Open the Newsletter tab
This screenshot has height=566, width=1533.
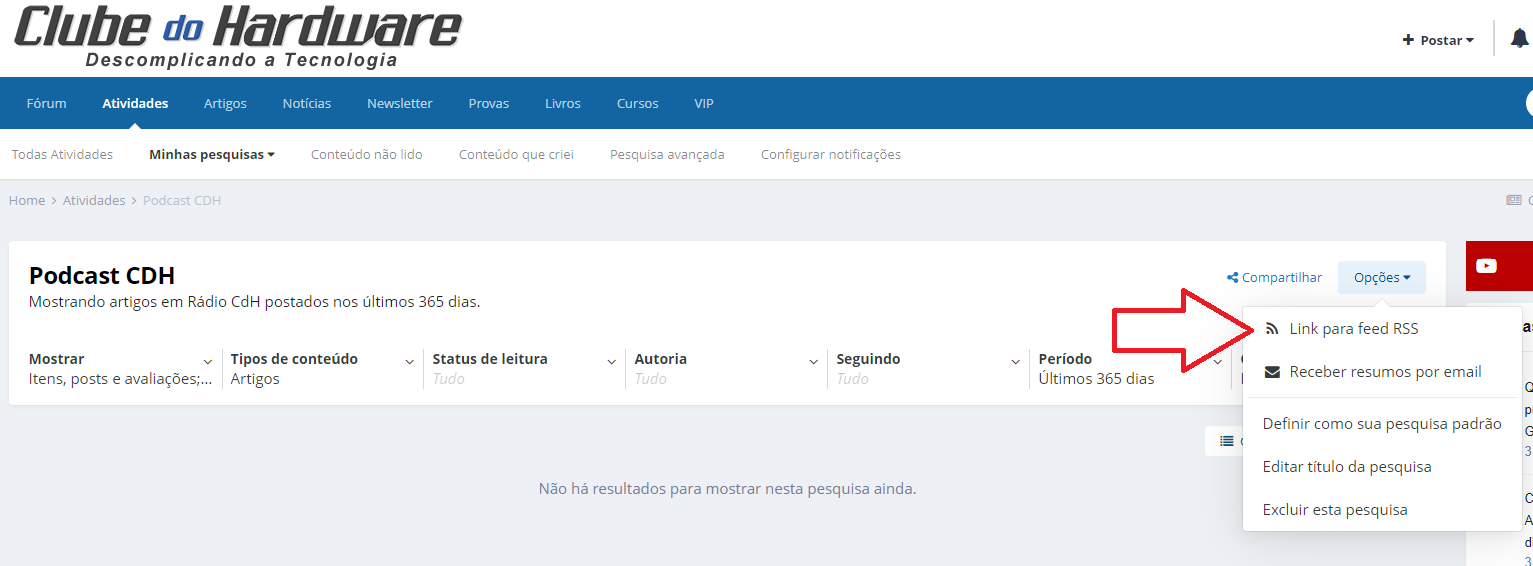click(x=400, y=103)
